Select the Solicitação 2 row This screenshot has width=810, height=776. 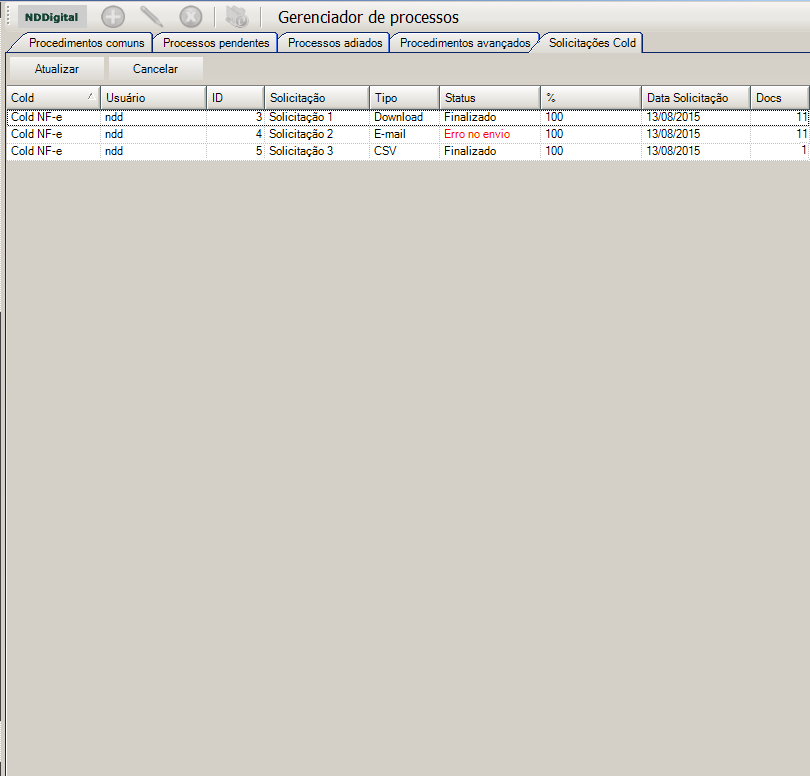coord(408,134)
